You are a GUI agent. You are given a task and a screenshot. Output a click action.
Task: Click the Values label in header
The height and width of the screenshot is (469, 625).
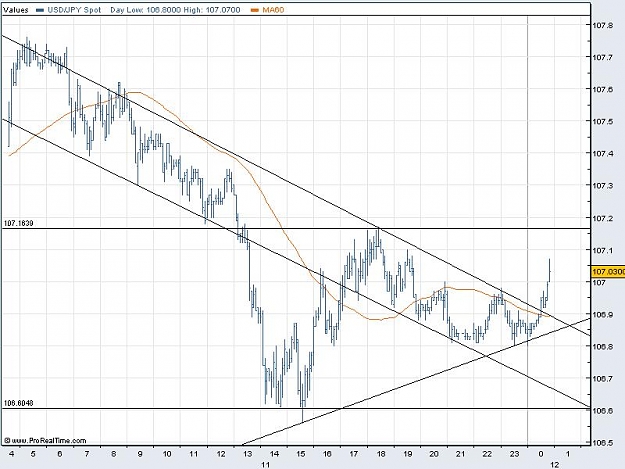(16, 10)
